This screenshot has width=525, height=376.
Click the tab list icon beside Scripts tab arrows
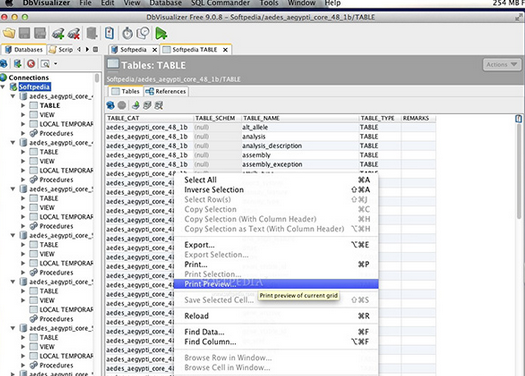[x=95, y=49]
